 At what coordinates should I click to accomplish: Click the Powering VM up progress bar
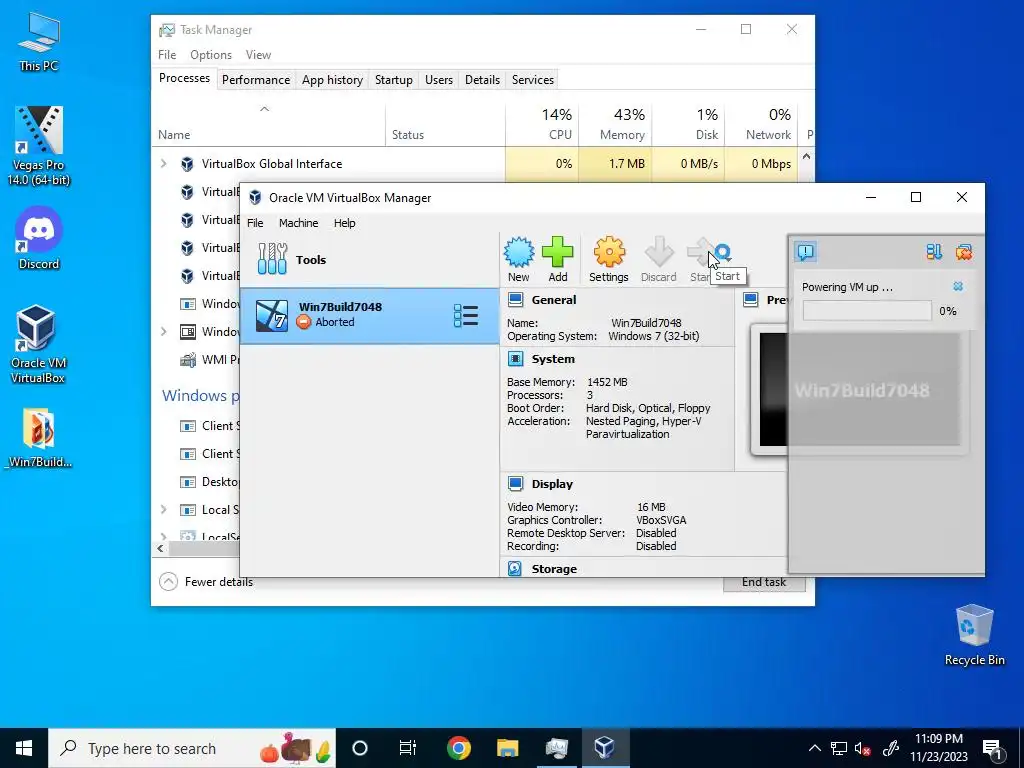[867, 311]
